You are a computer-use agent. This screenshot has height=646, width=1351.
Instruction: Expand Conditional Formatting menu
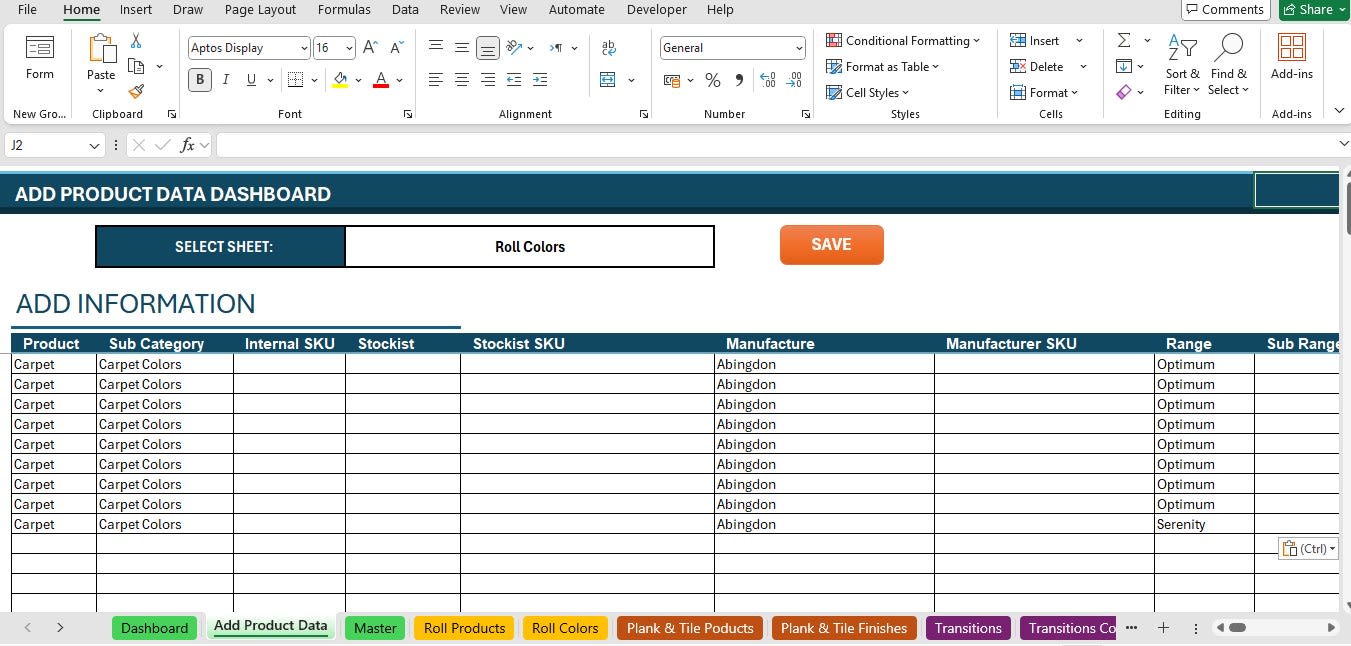[x=903, y=41]
